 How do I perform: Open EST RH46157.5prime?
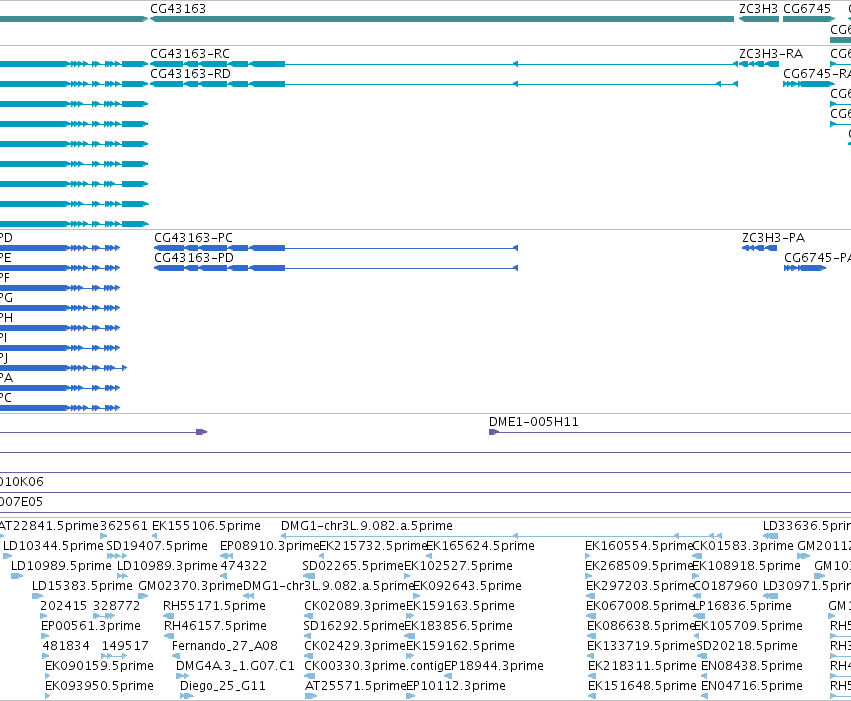coord(215,626)
